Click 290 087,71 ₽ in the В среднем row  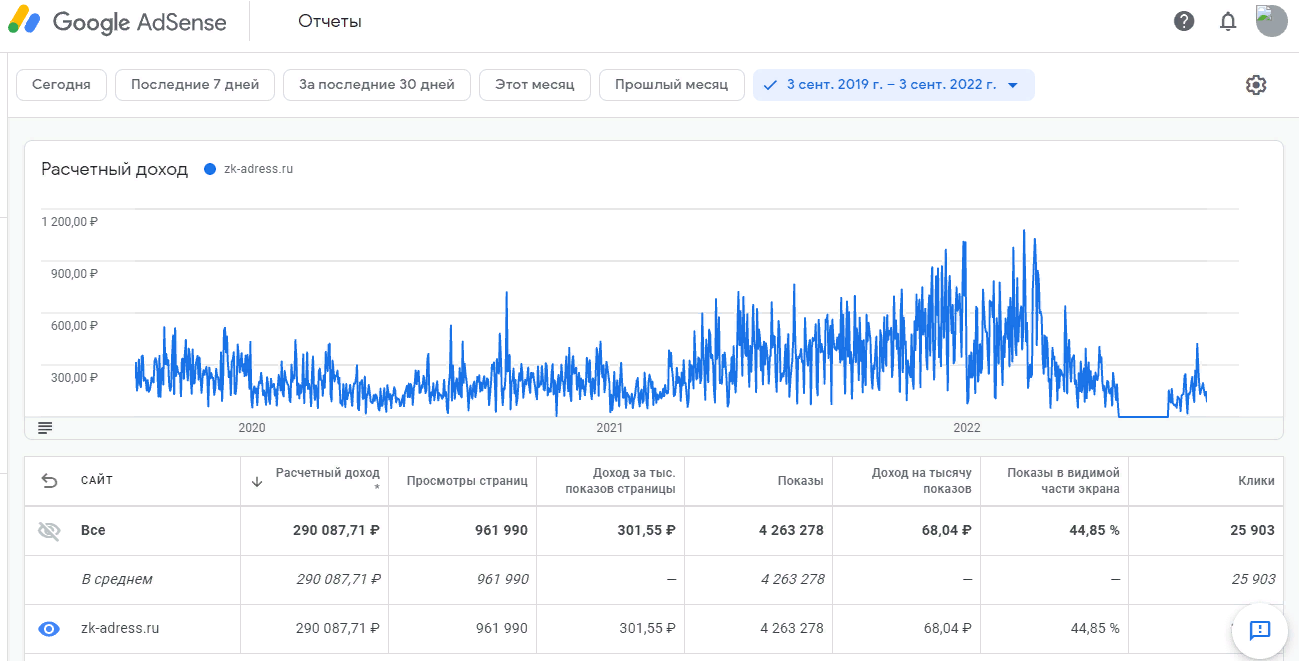point(338,579)
